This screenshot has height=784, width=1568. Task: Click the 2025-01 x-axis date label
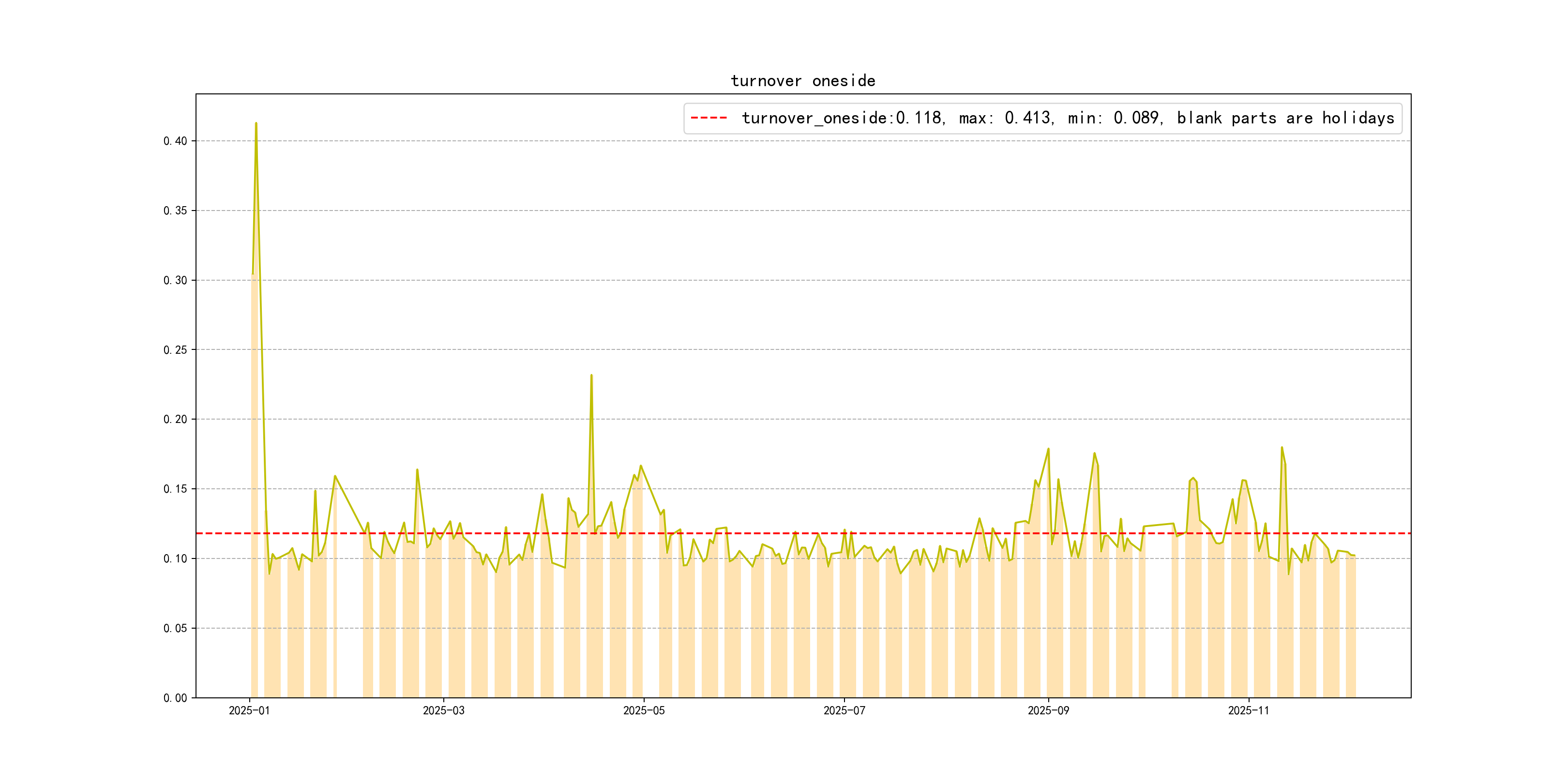(x=249, y=711)
